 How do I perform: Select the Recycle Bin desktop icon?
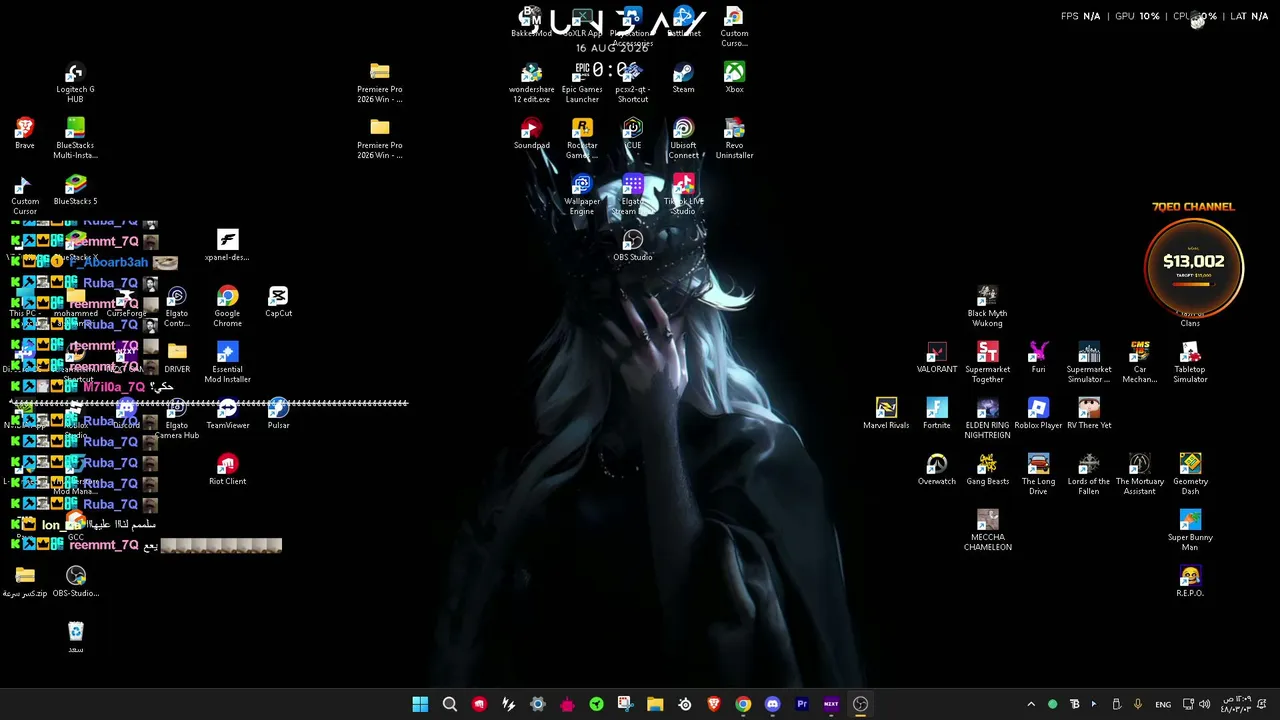pyautogui.click(x=76, y=638)
